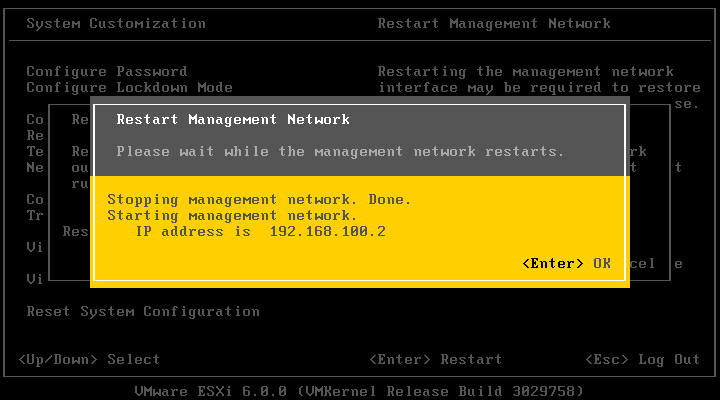The image size is (720, 400).
Task: Click the <Up/Down> Select hint
Action: click(x=89, y=360)
